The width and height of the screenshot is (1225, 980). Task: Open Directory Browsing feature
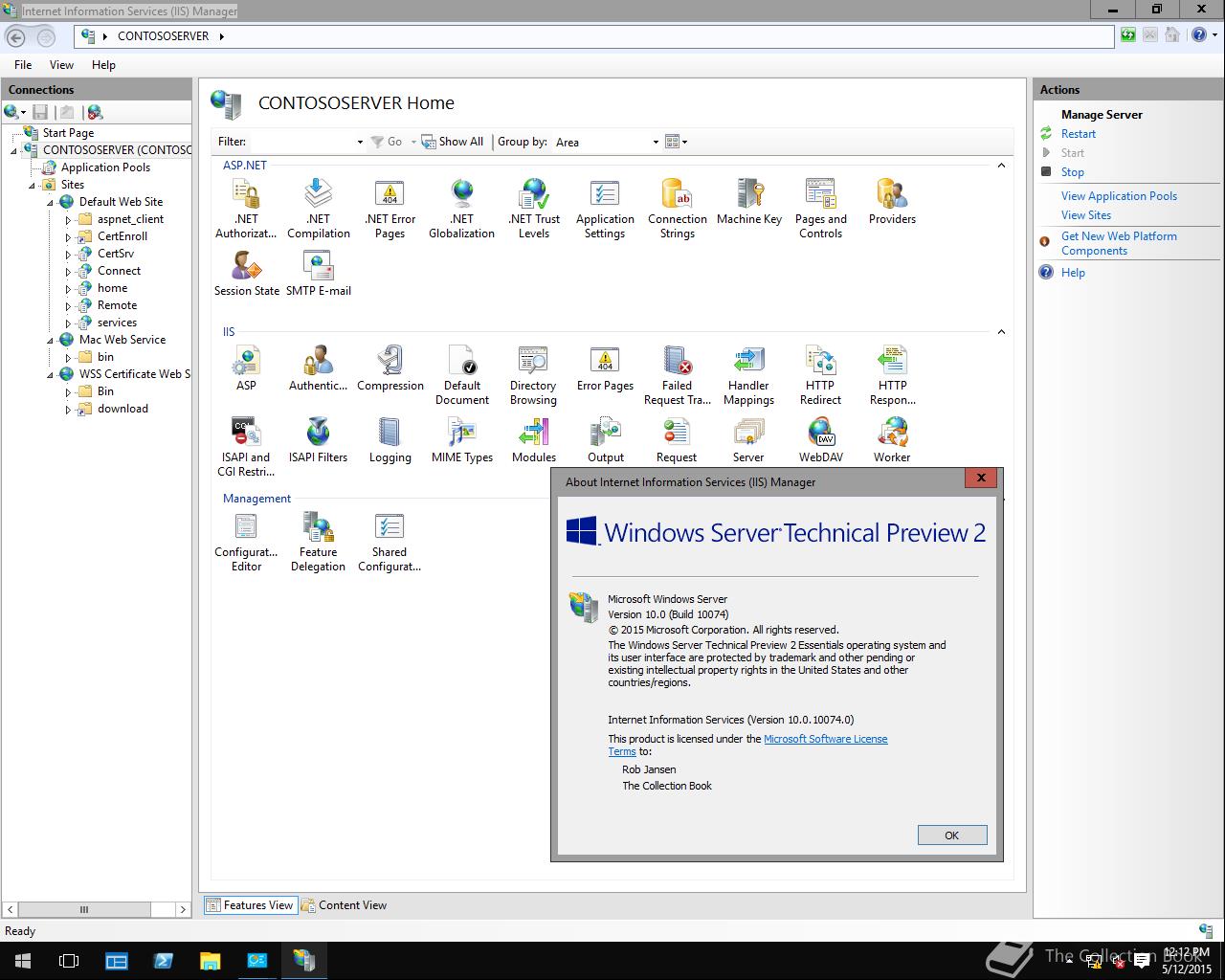click(x=533, y=375)
